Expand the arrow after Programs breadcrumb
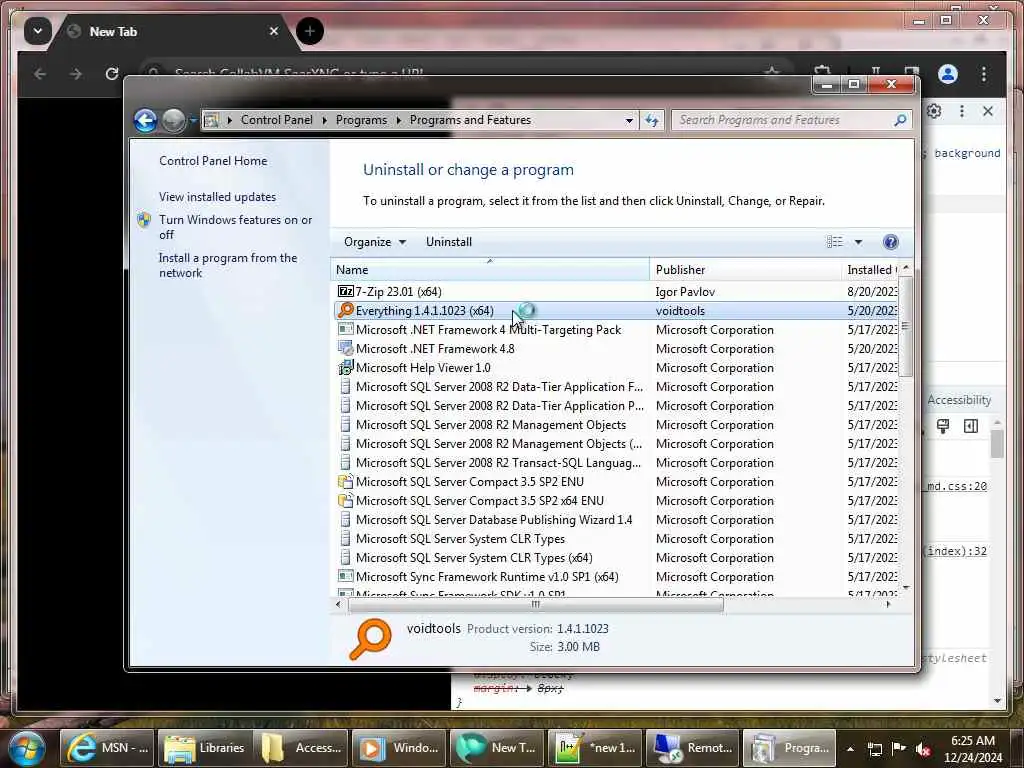The image size is (1024, 768). (x=398, y=120)
